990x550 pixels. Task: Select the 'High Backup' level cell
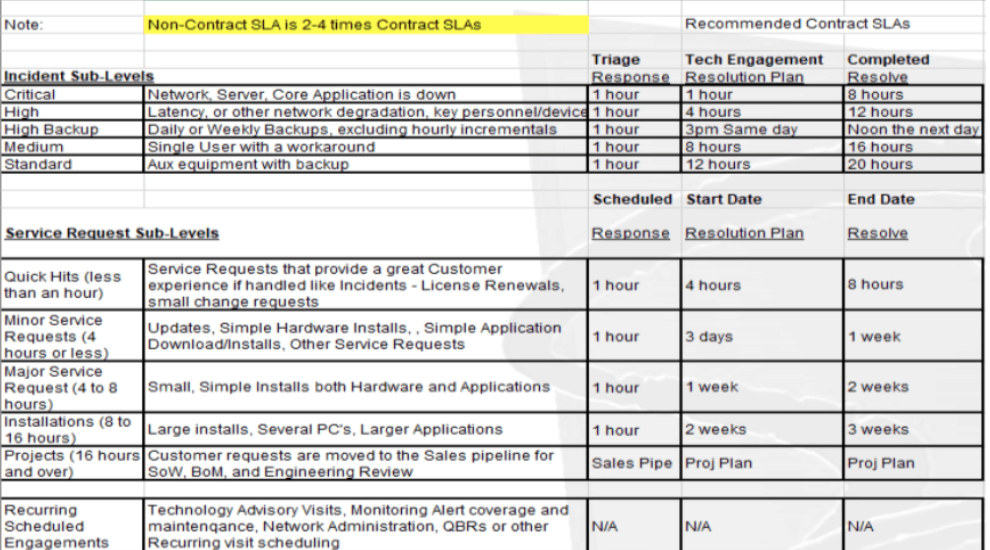[73, 129]
